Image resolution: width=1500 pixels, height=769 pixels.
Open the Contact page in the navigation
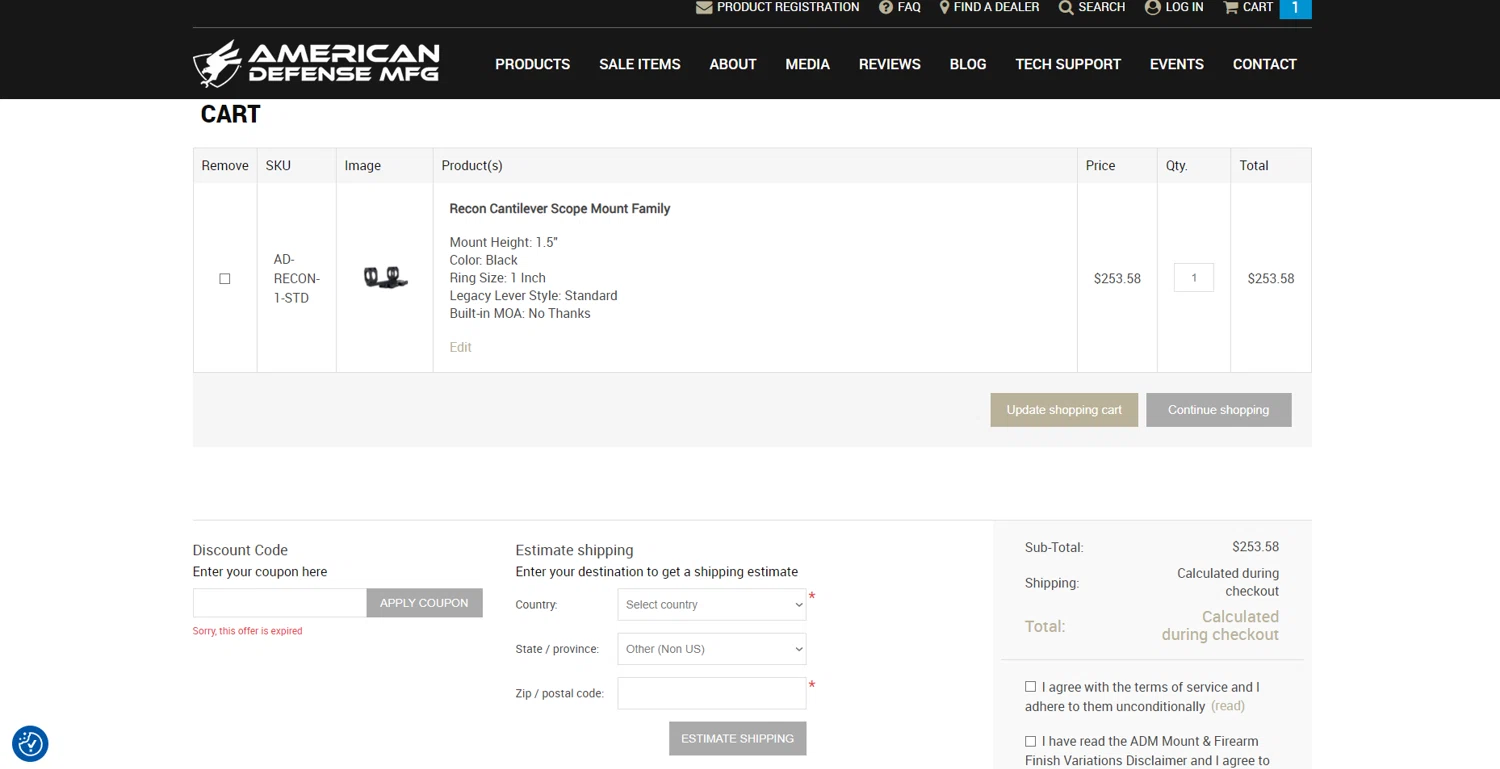coord(1265,64)
